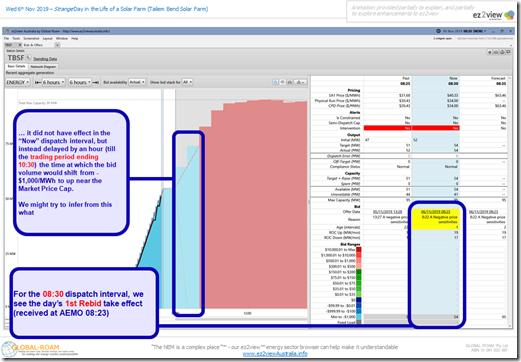Open the Bids & Offers tab
521x362 pixels.
tap(33, 45)
